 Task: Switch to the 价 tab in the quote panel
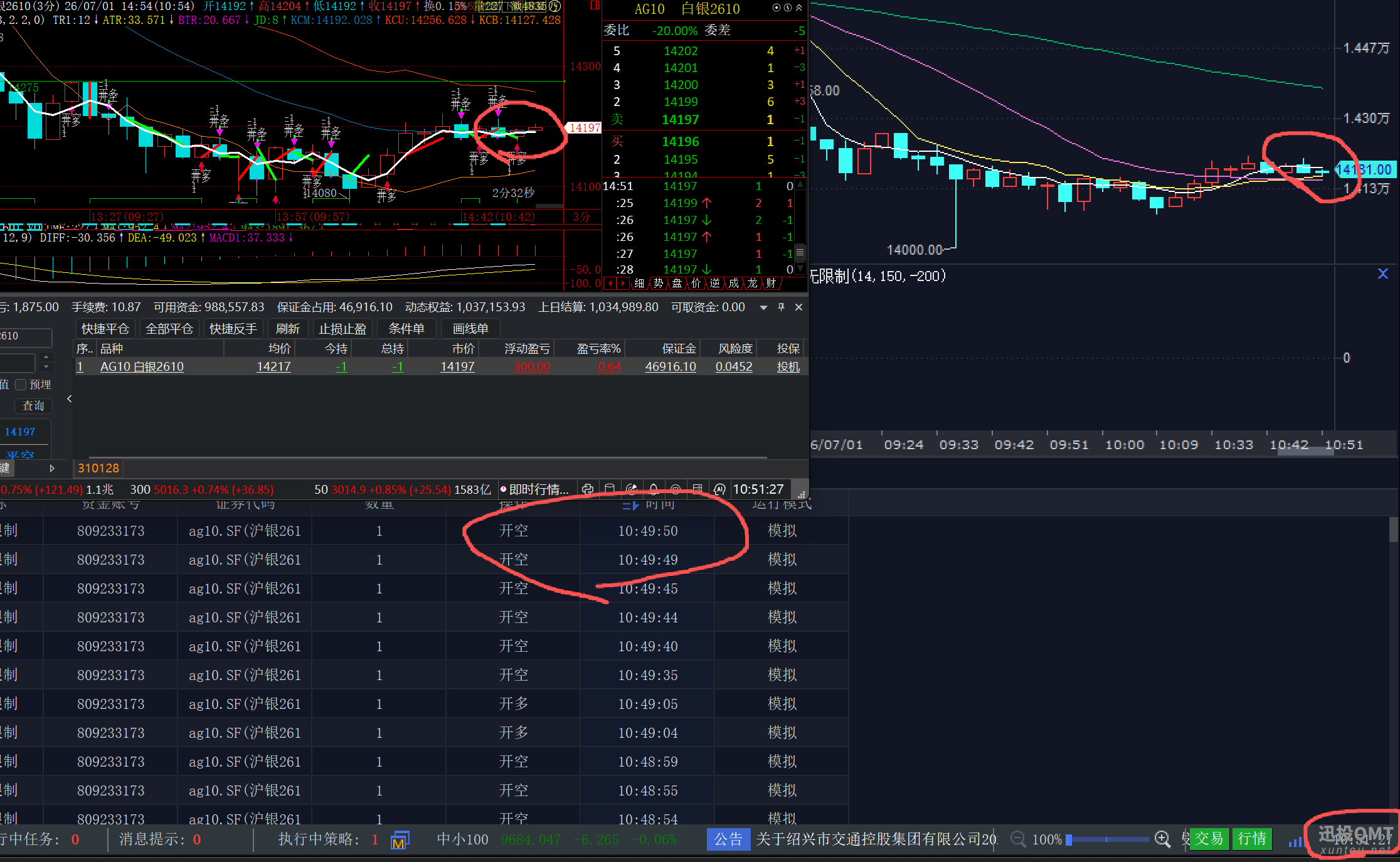coord(696,284)
